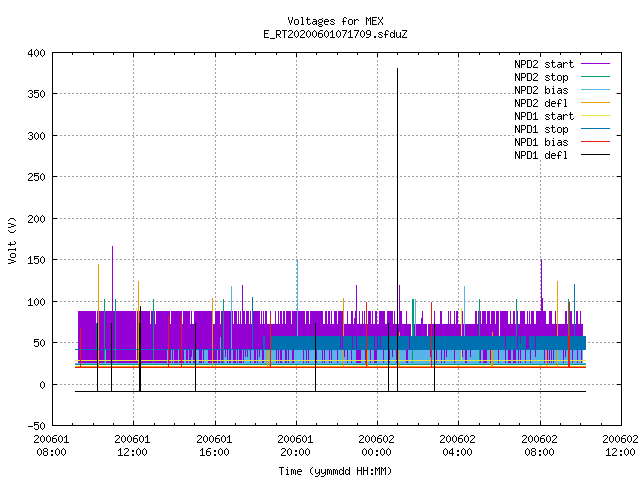
Task: Click the 'Volt (V)' y-axis label
Action: pos(12,240)
